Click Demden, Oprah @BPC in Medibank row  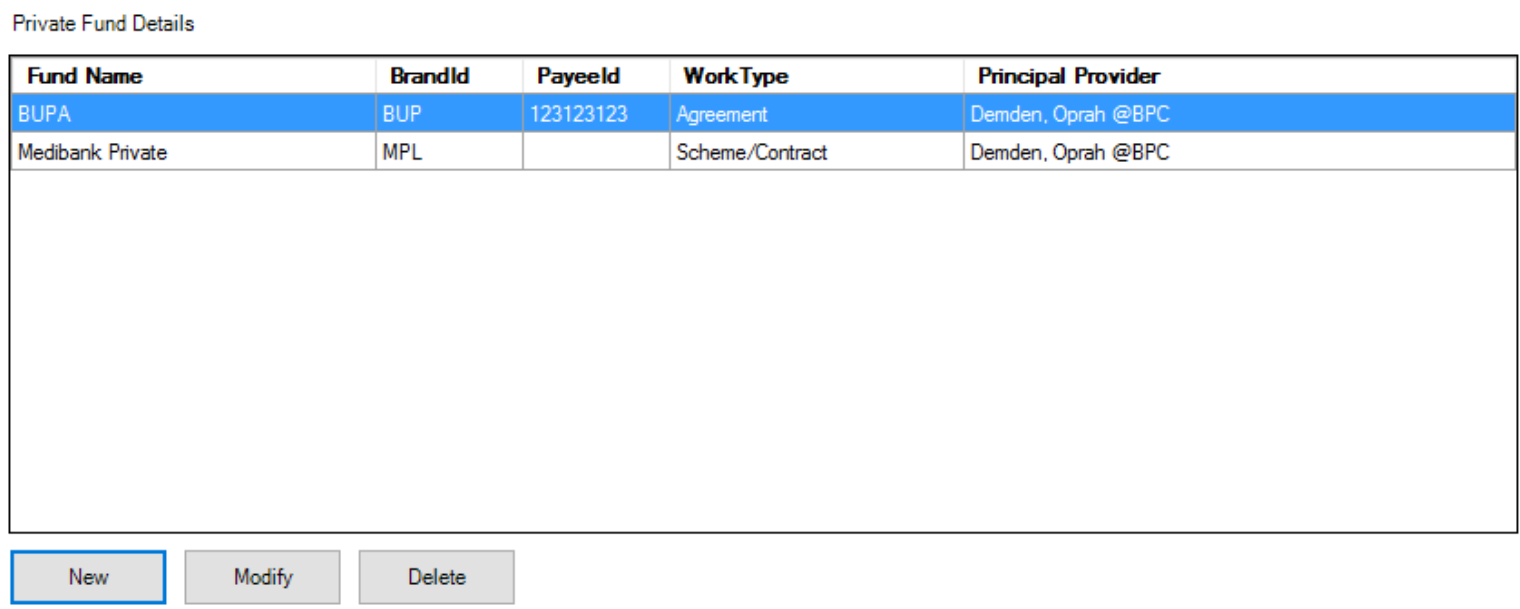coord(1239,153)
